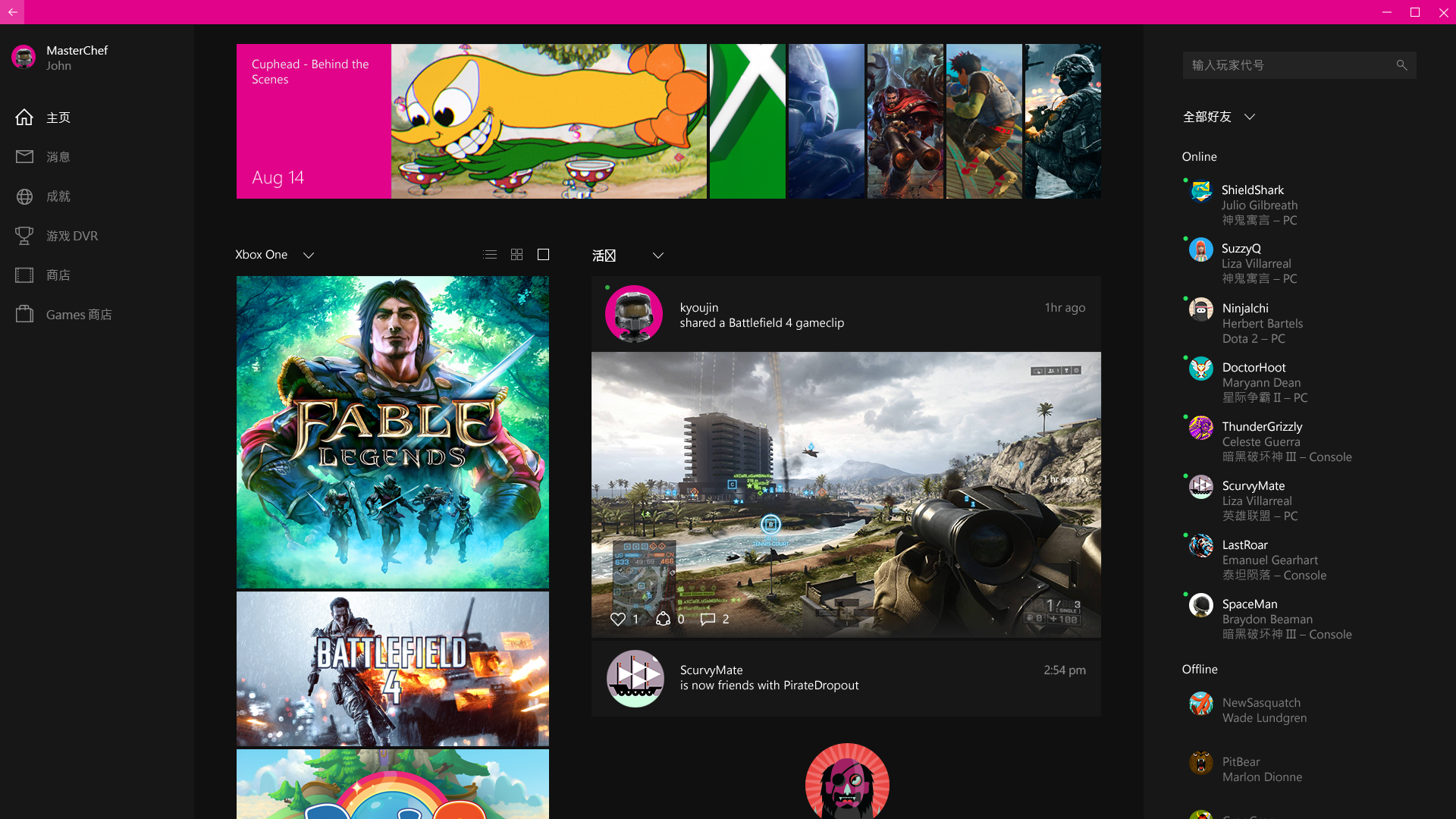Expand the activity feed filter dropdown
The image size is (1456, 819).
pyautogui.click(x=658, y=256)
